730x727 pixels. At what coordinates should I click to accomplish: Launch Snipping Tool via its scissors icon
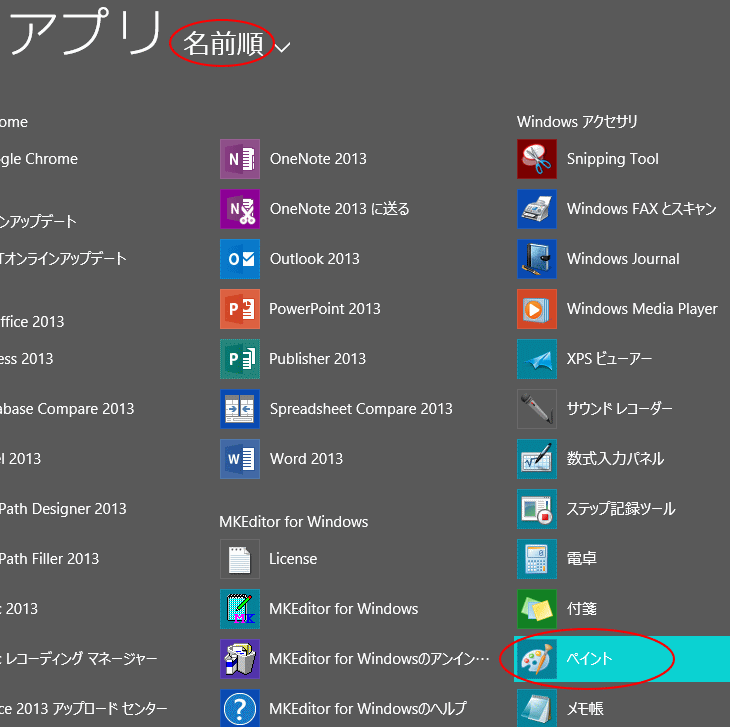(x=537, y=159)
